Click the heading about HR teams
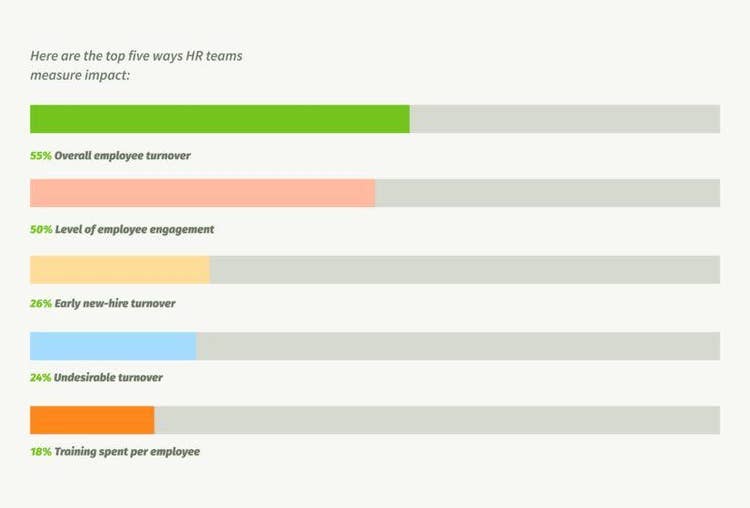This screenshot has height=508, width=750. point(136,65)
